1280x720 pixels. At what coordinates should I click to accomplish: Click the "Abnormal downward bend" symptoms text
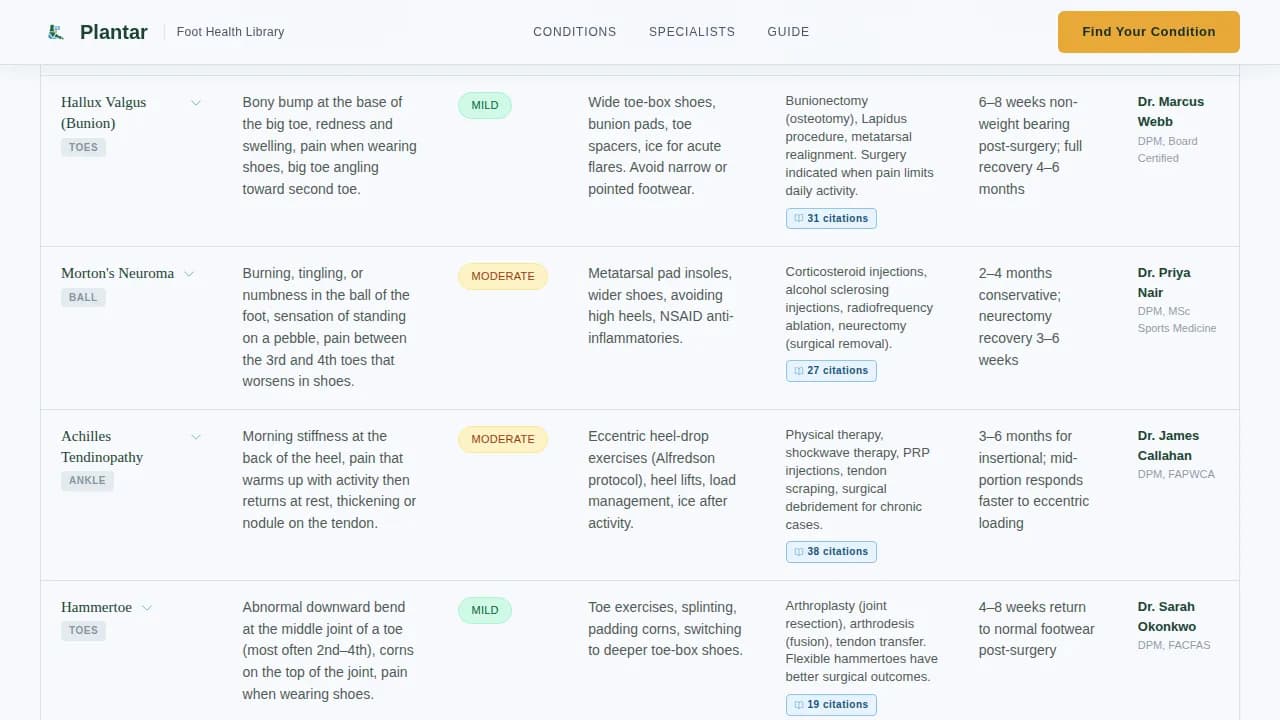328,651
